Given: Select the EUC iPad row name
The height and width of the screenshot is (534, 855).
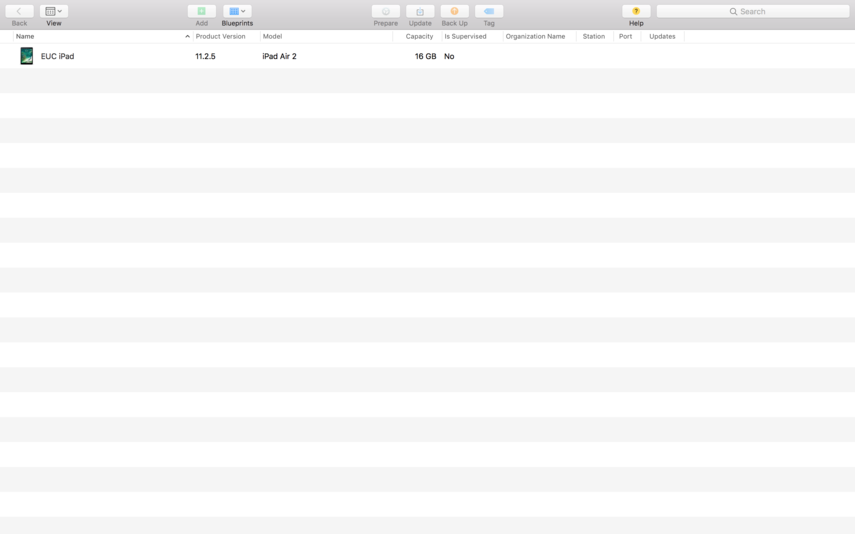Looking at the screenshot, I should pyautogui.click(x=58, y=56).
